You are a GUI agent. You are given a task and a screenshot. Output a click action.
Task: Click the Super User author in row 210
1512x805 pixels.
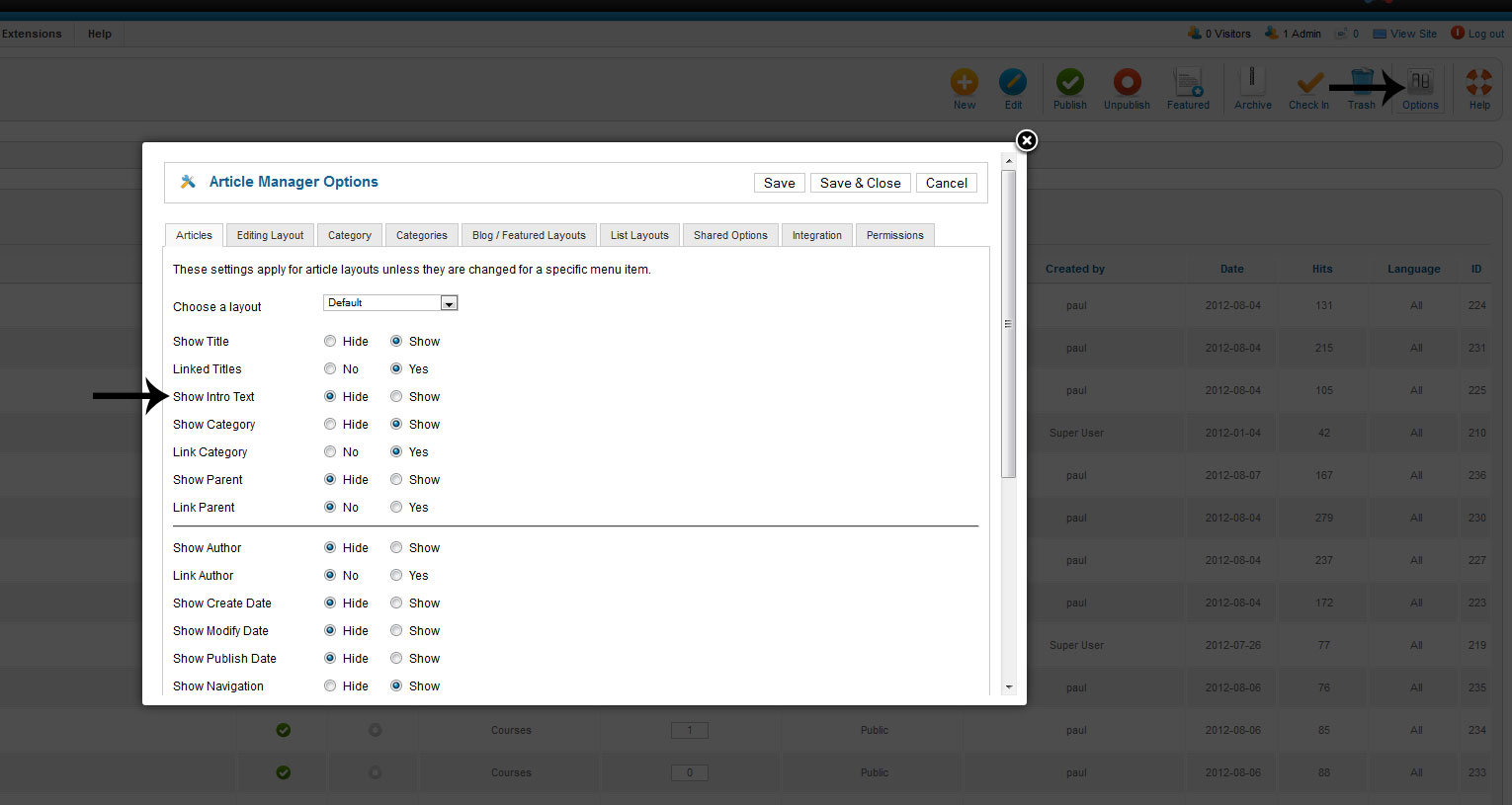tap(1076, 433)
